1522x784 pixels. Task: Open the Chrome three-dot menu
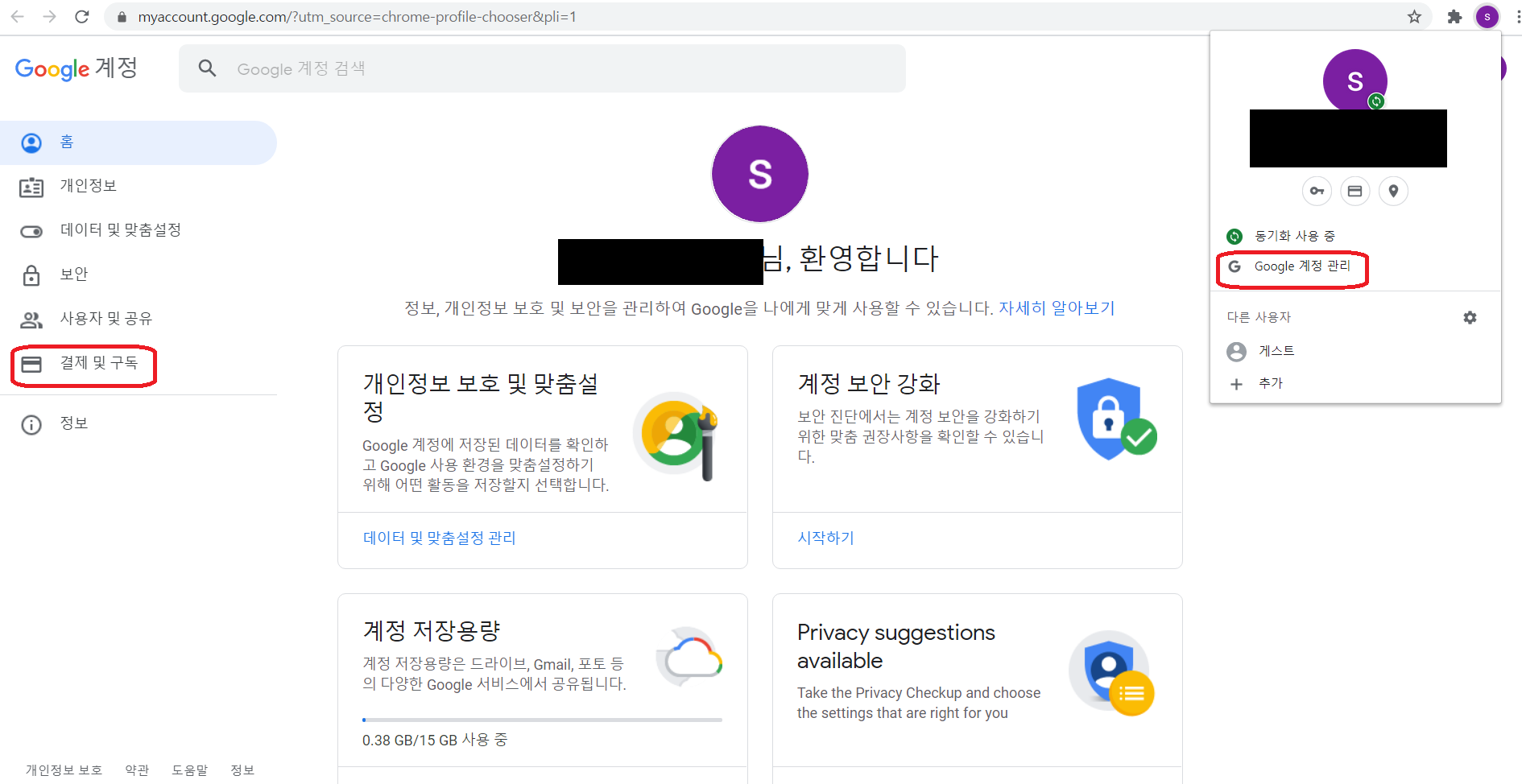click(1517, 16)
